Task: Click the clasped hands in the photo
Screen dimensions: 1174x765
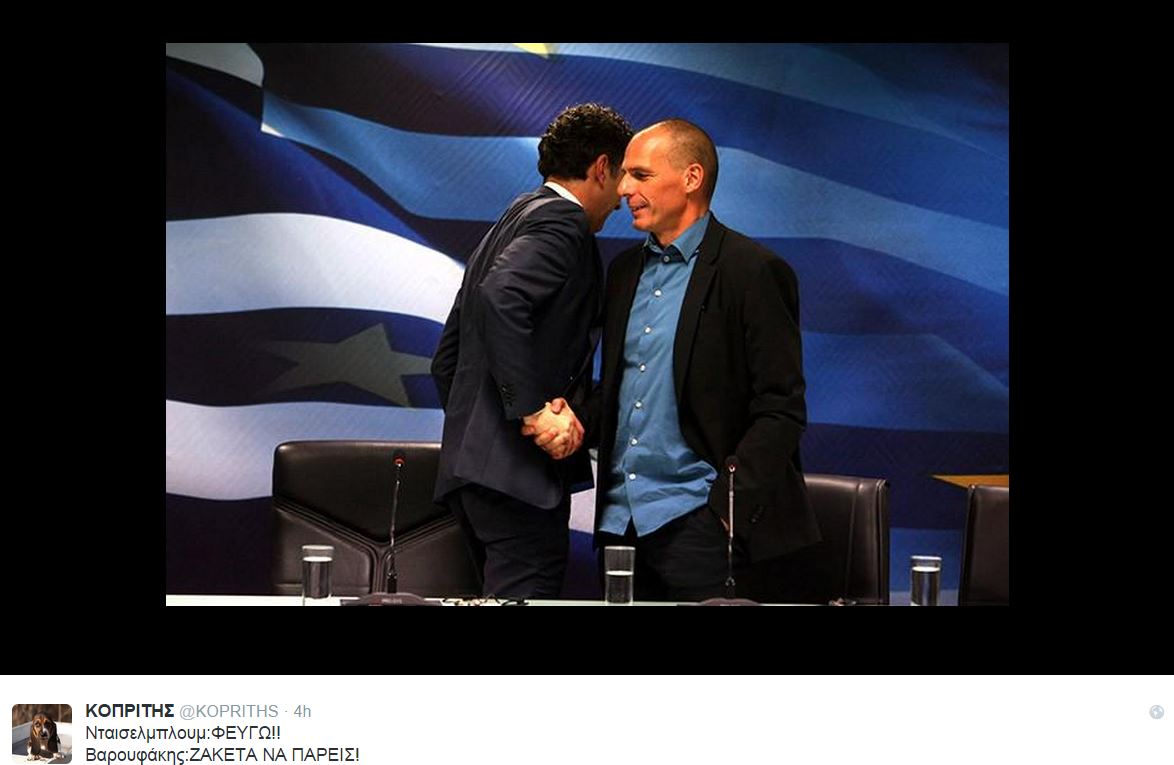Action: pyautogui.click(x=553, y=427)
